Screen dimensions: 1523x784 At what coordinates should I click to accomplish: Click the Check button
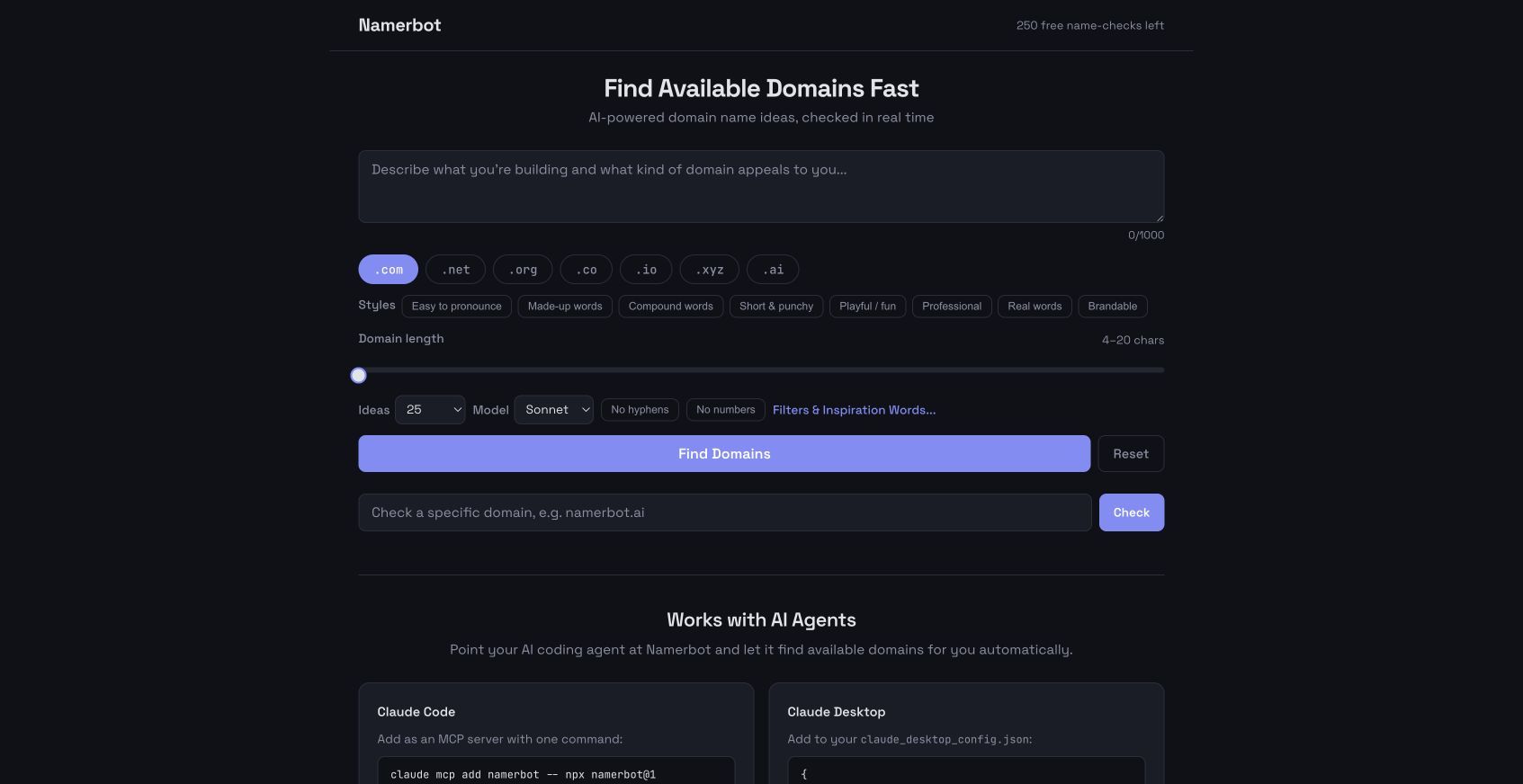click(1132, 512)
